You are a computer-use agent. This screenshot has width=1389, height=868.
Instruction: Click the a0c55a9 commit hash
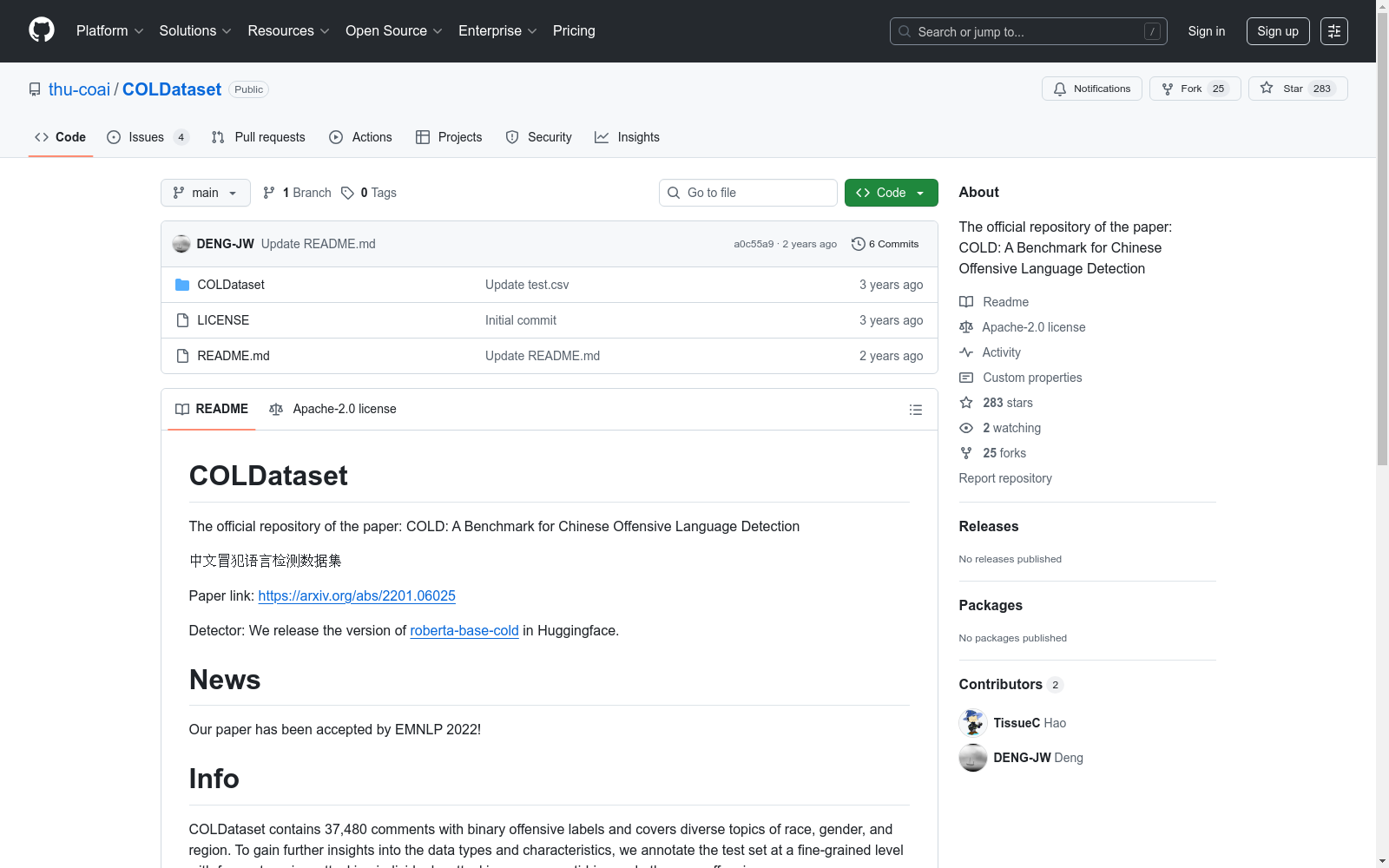(754, 244)
